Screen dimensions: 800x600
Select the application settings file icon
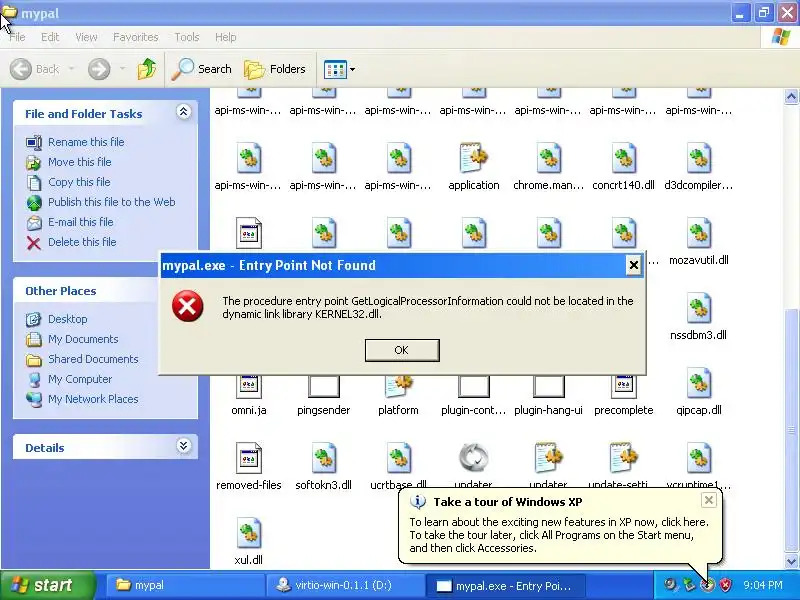[x=474, y=158]
